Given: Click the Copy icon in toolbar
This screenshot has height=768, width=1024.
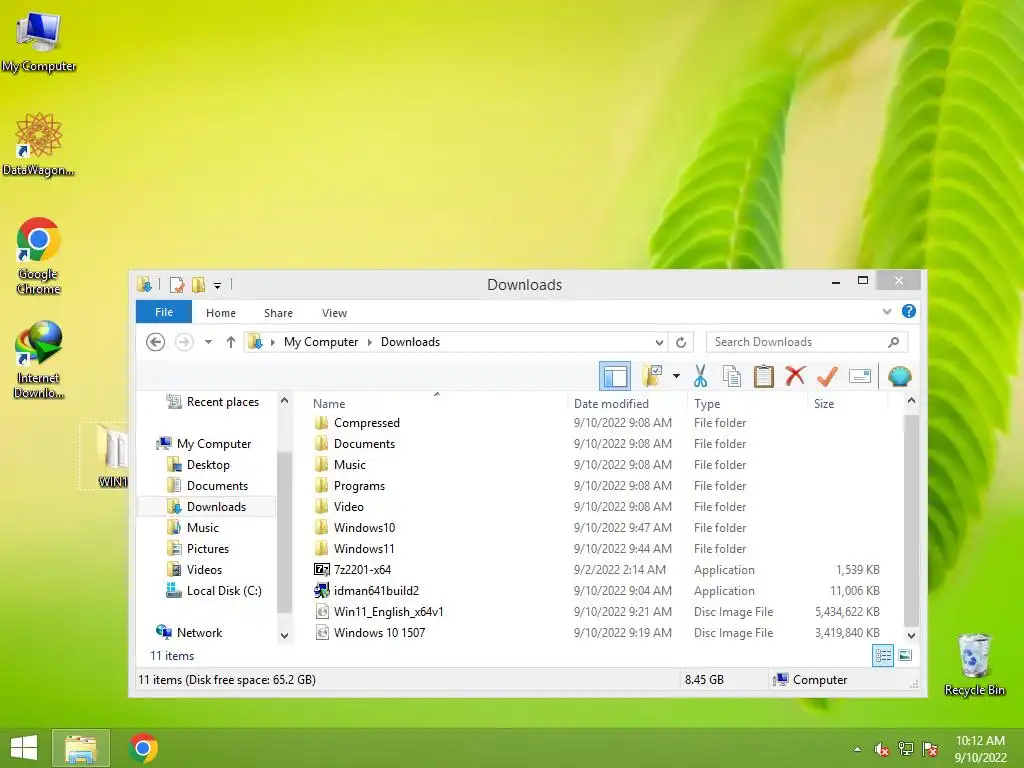Looking at the screenshot, I should click(x=732, y=376).
